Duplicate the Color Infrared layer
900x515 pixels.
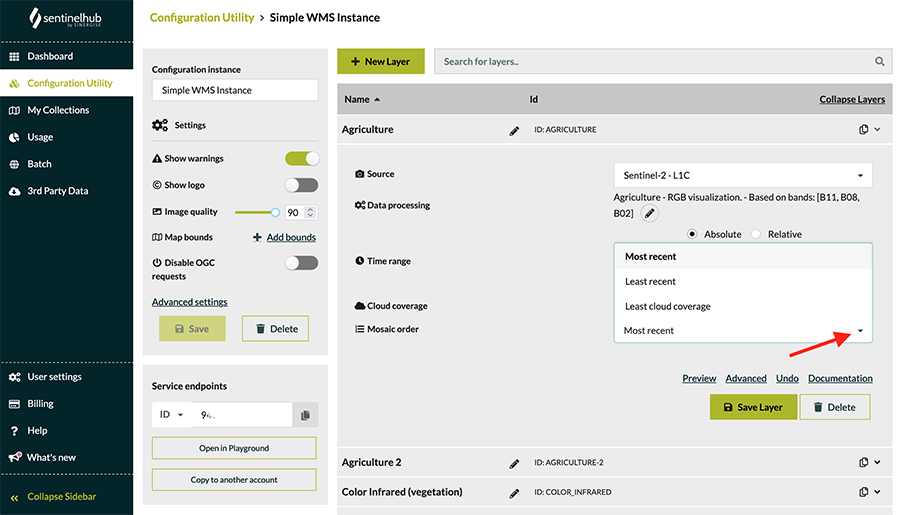tap(863, 492)
